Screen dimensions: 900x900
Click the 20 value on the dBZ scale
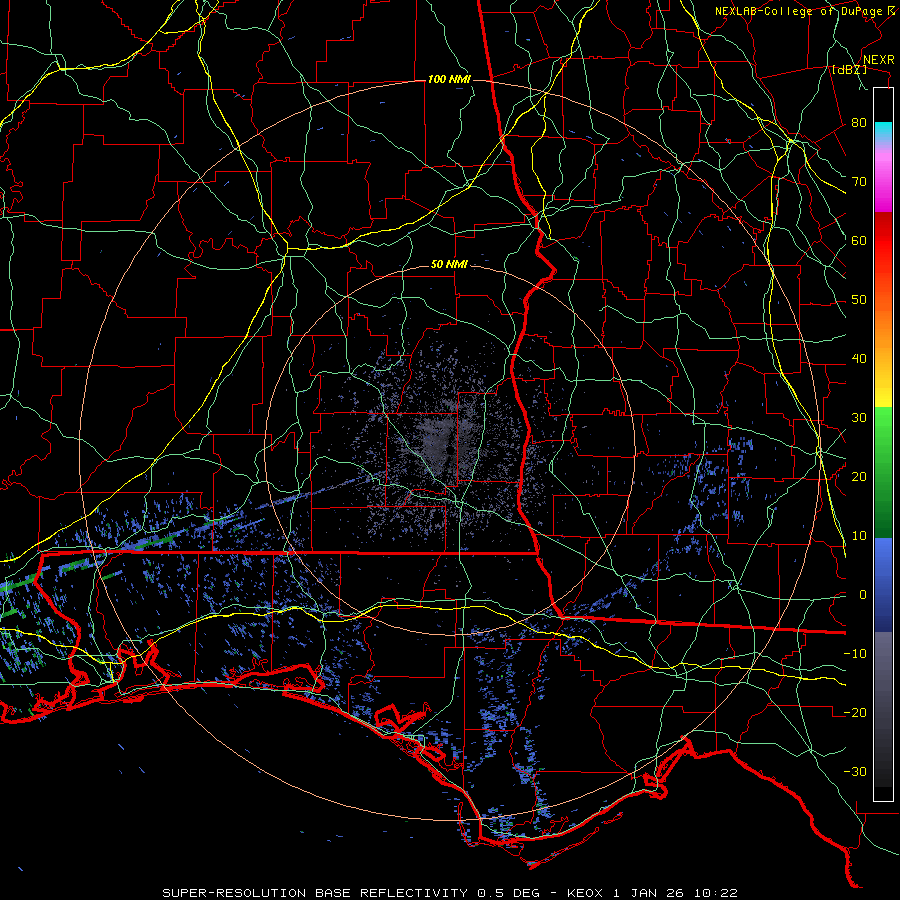[859, 477]
